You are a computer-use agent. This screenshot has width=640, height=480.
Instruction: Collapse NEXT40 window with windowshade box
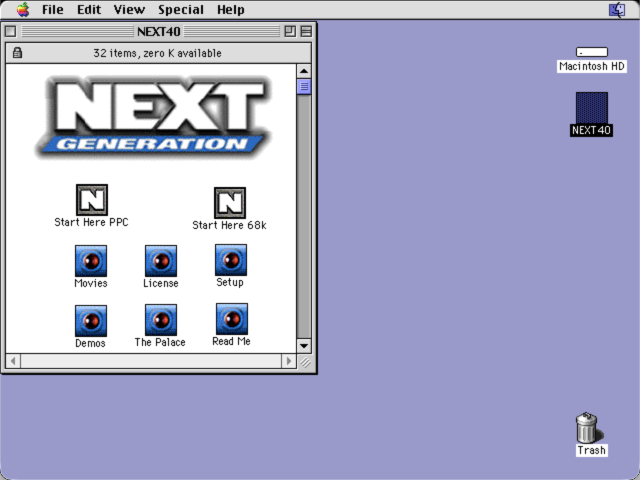point(306,31)
